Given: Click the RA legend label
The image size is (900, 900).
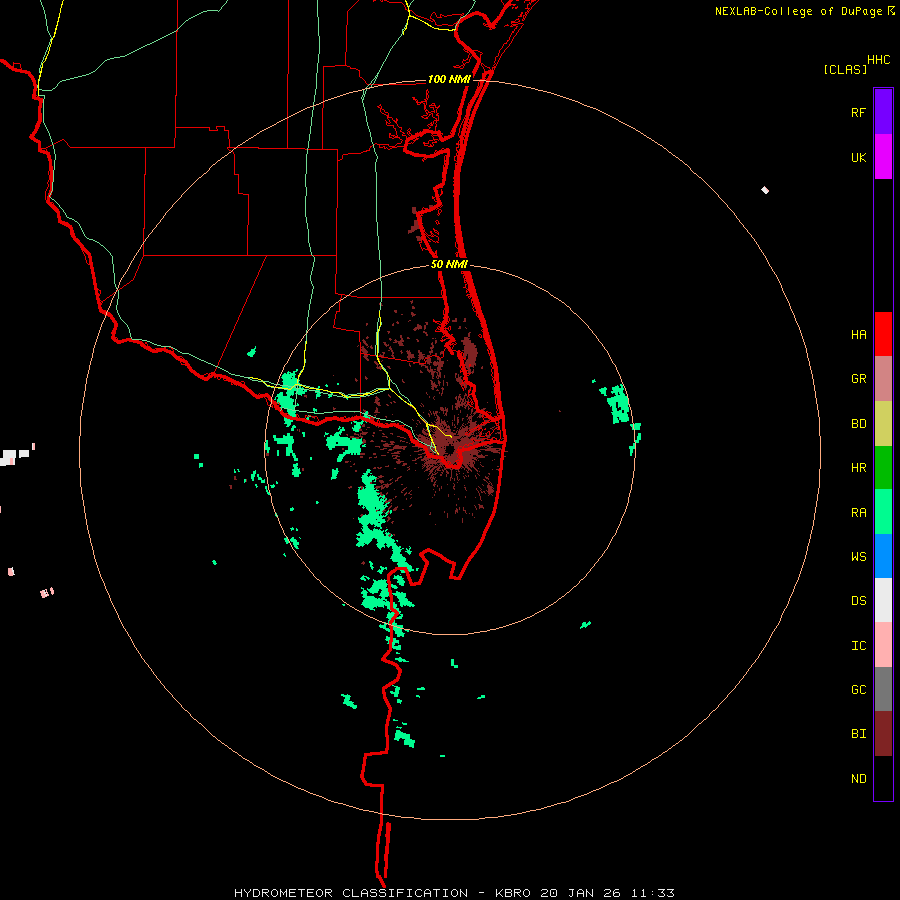Looking at the screenshot, I should coord(858,513).
